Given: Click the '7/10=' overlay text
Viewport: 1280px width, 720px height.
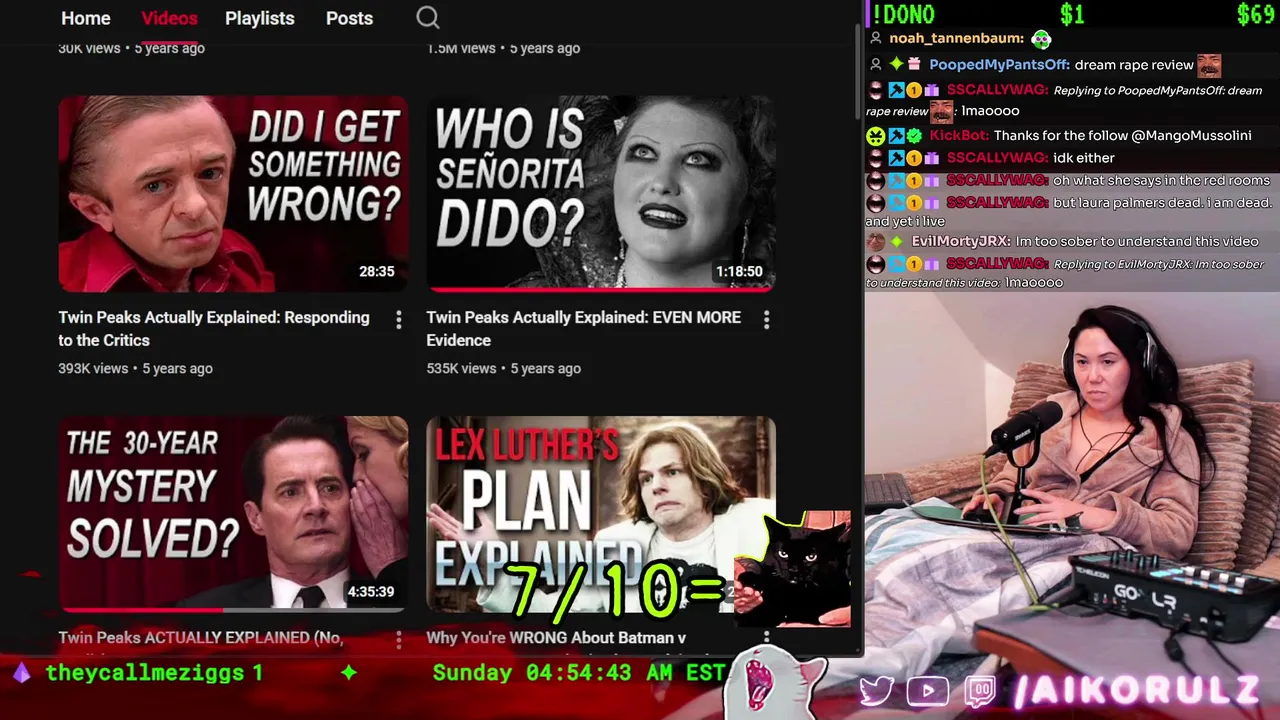Looking at the screenshot, I should pos(615,590).
